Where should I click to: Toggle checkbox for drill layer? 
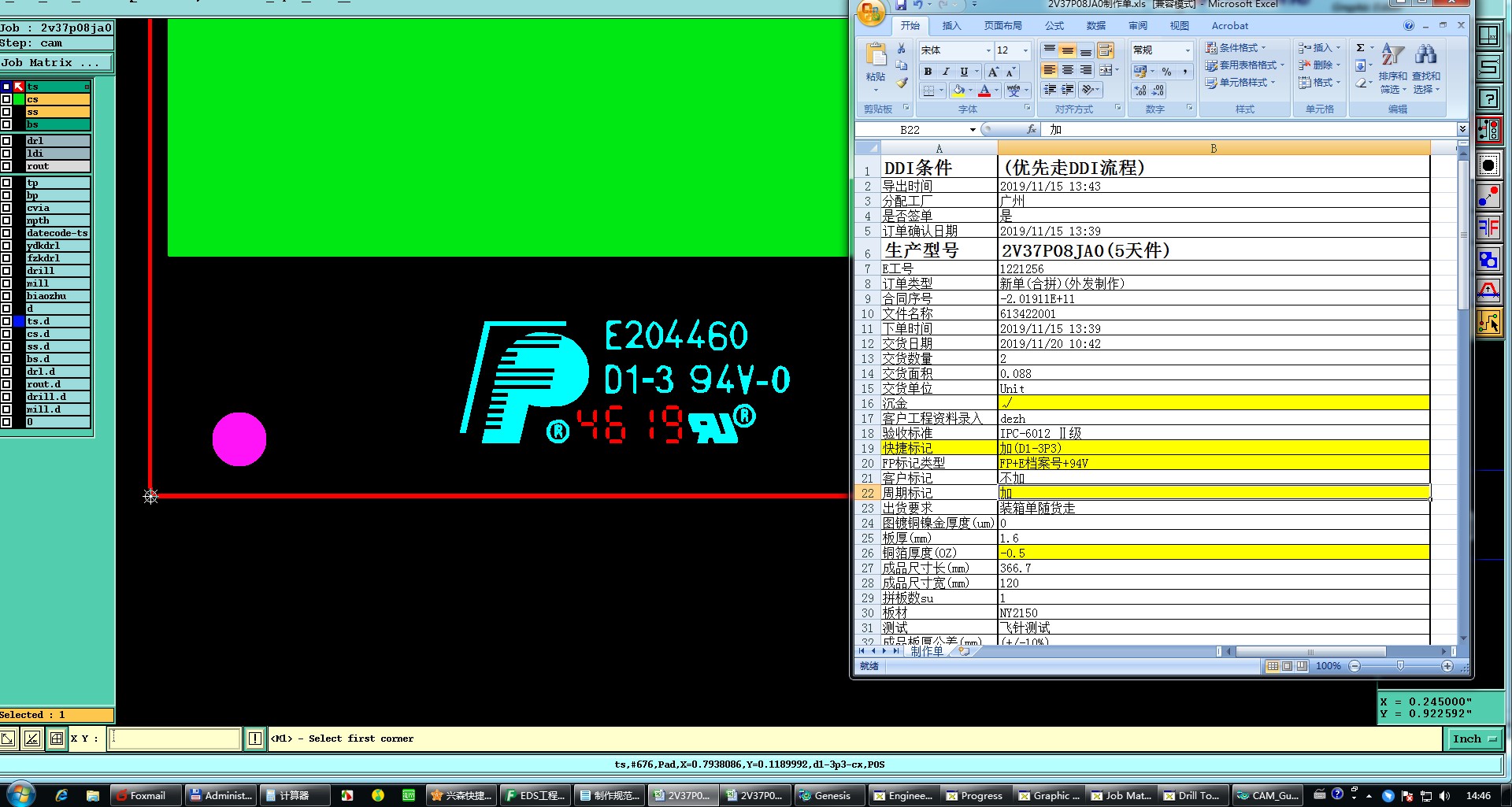tap(6, 271)
